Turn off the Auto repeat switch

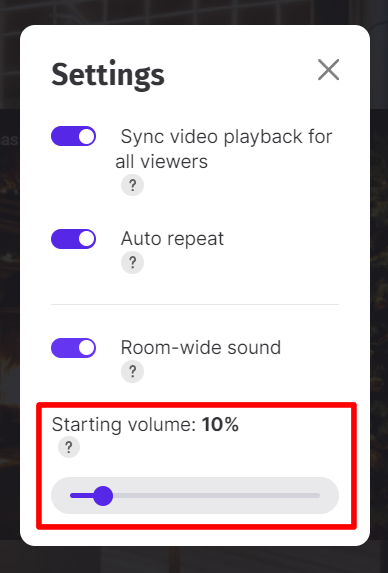(x=73, y=239)
